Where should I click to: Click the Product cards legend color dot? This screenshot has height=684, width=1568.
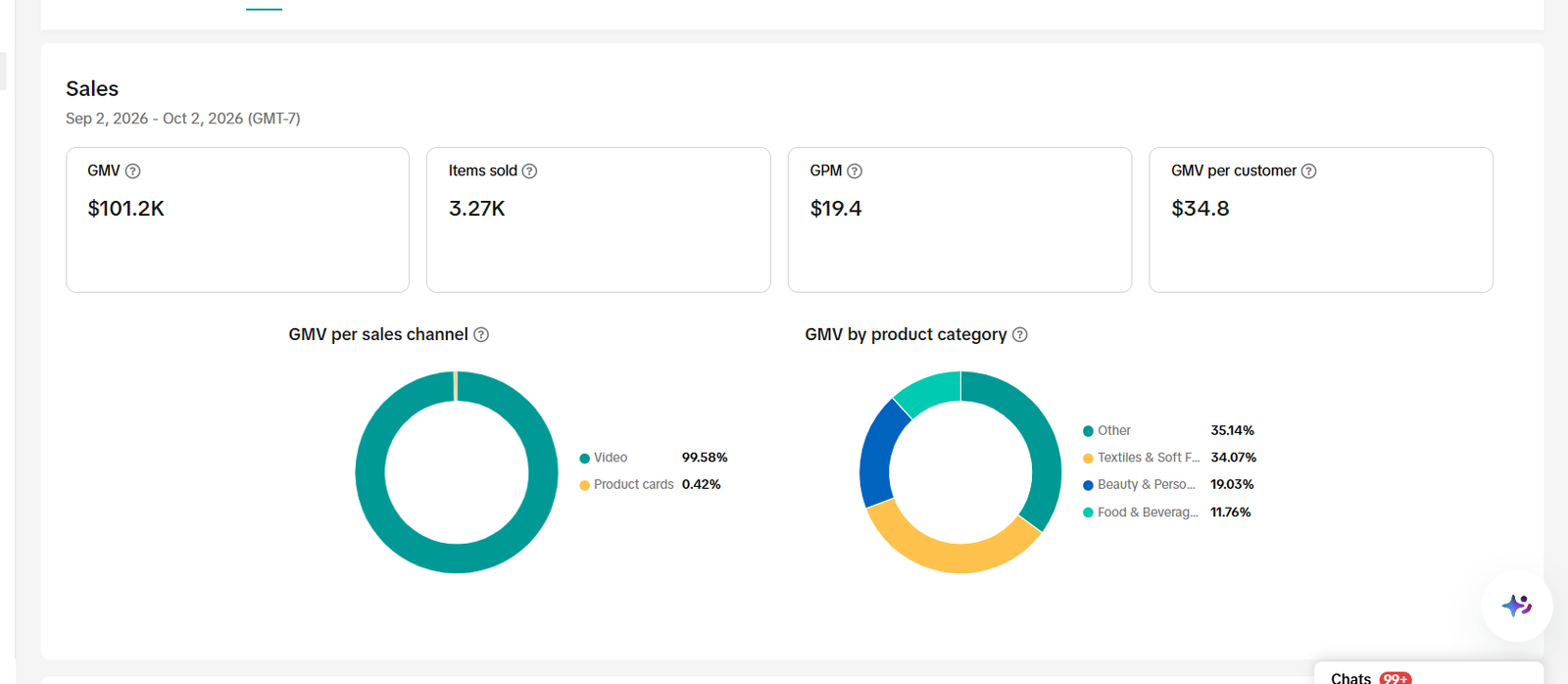coord(585,485)
